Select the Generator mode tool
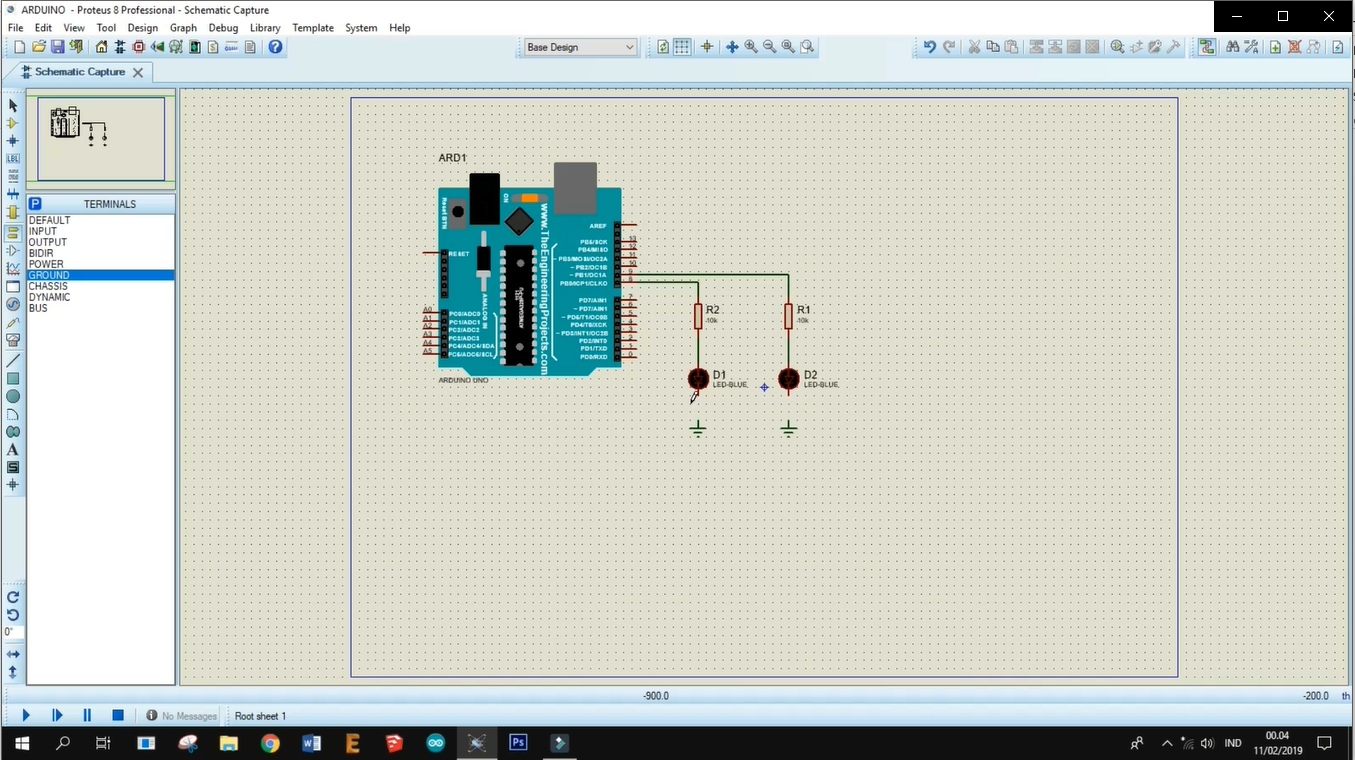Screen dimensions: 1355x760 (12, 302)
